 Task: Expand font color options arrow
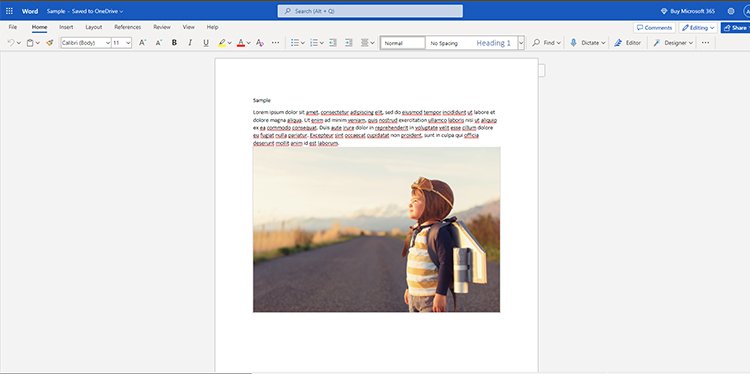(248, 43)
